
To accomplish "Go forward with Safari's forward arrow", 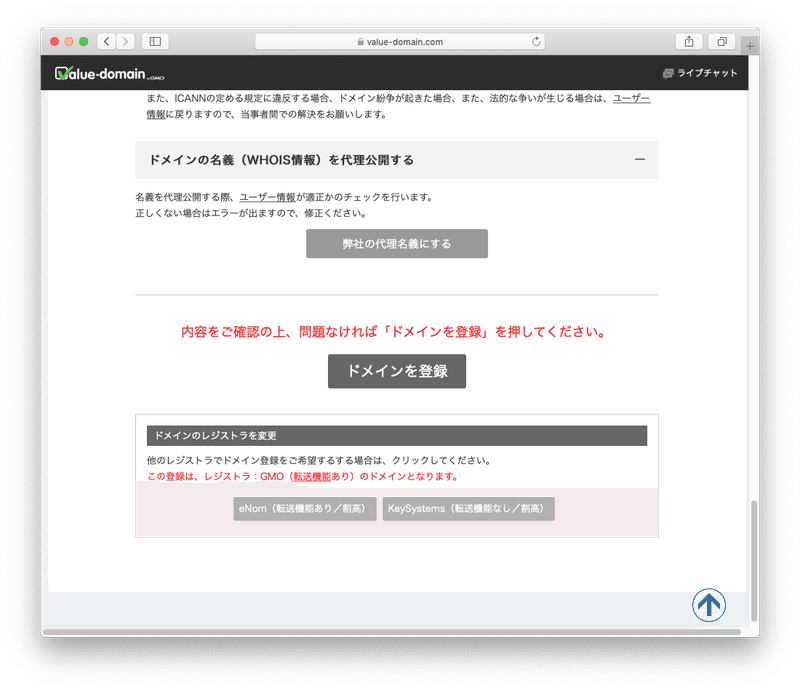I will pyautogui.click(x=126, y=41).
